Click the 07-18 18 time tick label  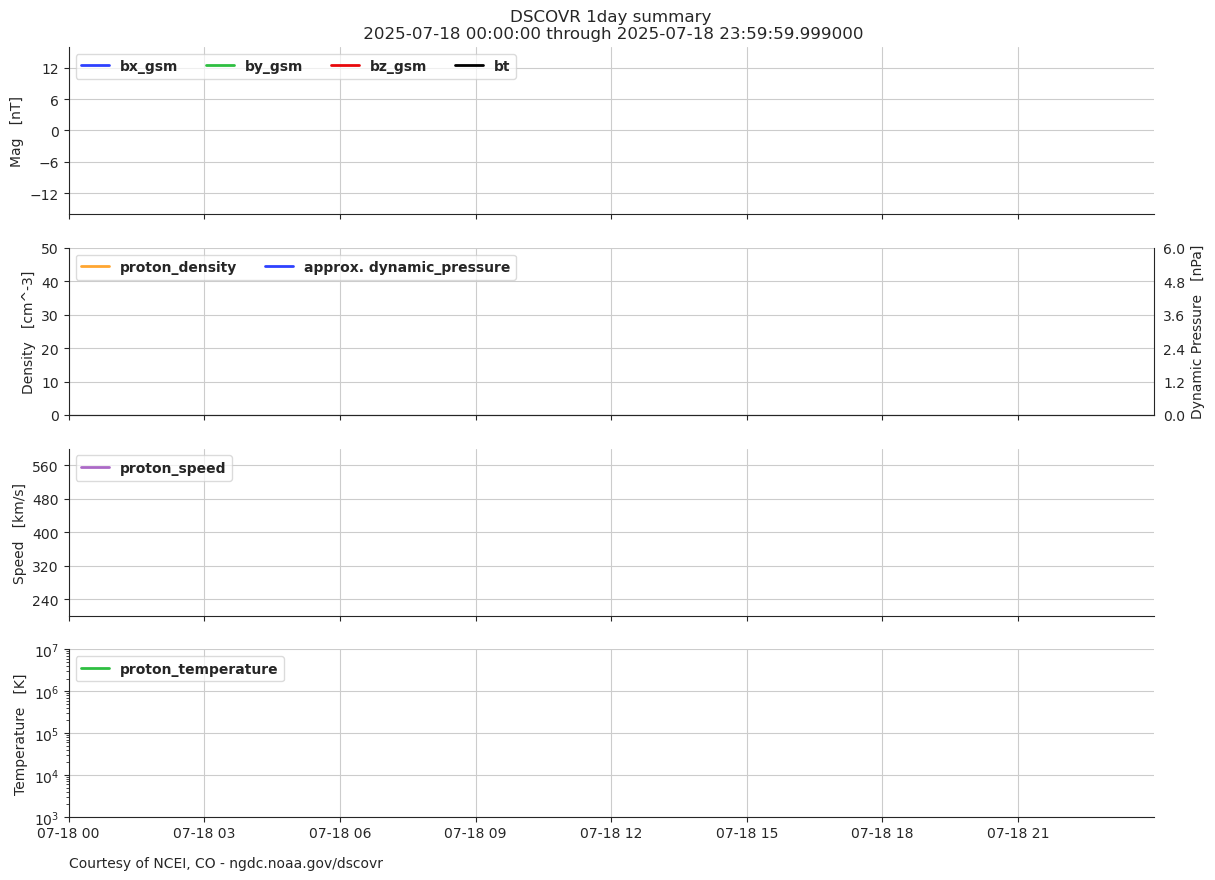click(882, 834)
